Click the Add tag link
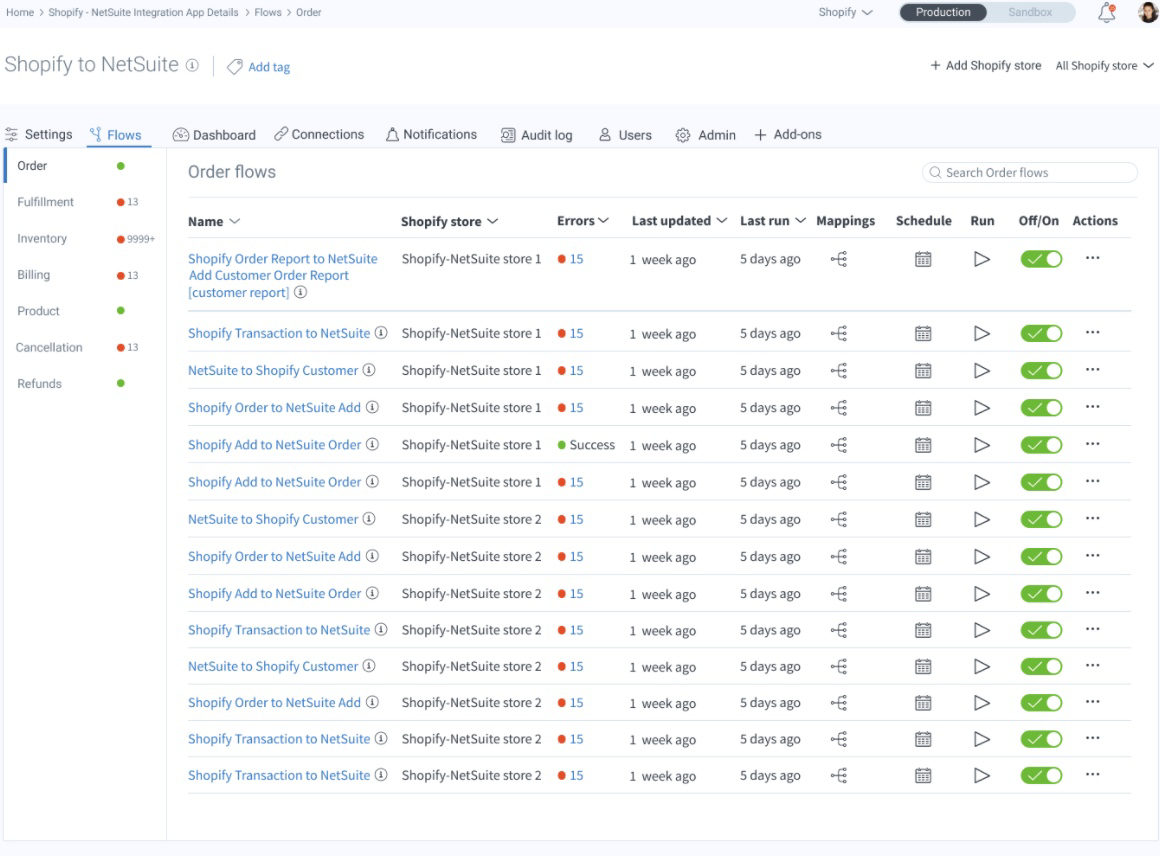 click(259, 67)
